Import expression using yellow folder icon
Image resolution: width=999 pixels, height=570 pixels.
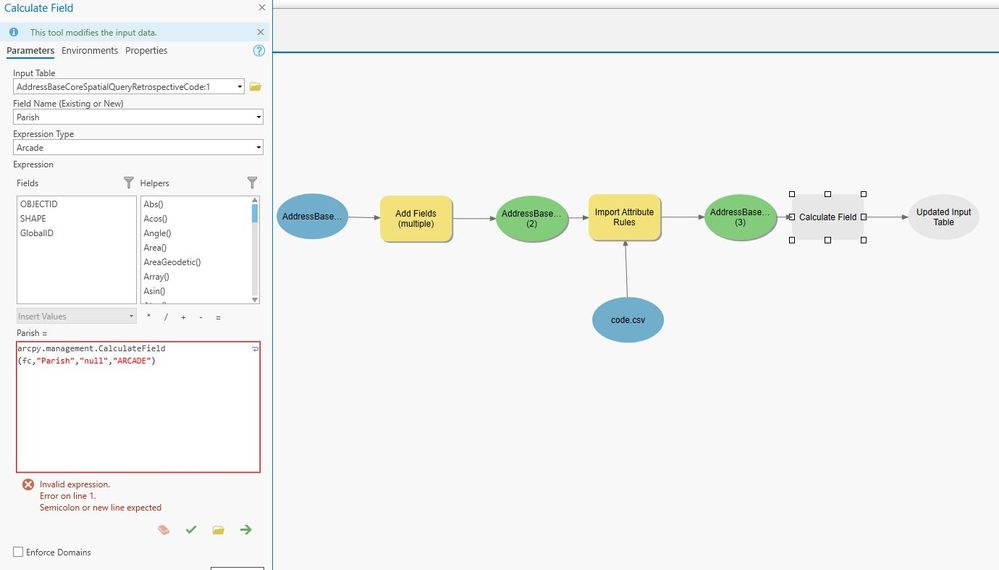point(219,530)
